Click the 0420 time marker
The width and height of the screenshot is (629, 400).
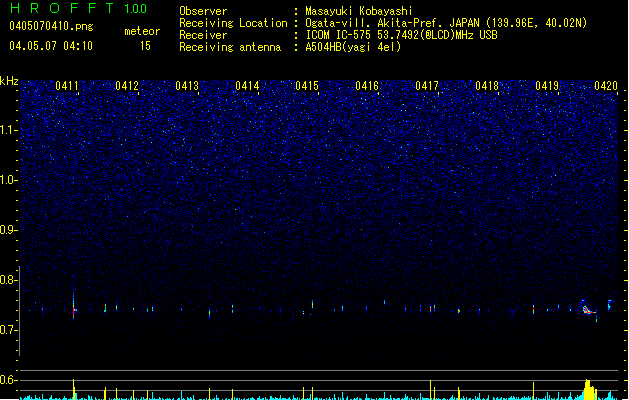606,86
